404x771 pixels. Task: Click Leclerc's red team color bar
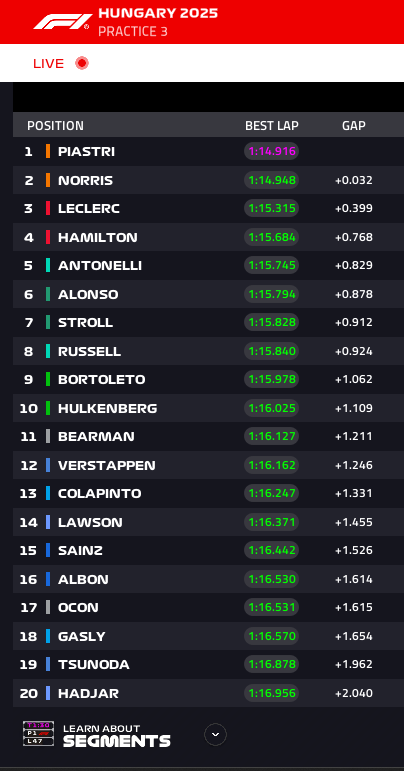[48, 208]
